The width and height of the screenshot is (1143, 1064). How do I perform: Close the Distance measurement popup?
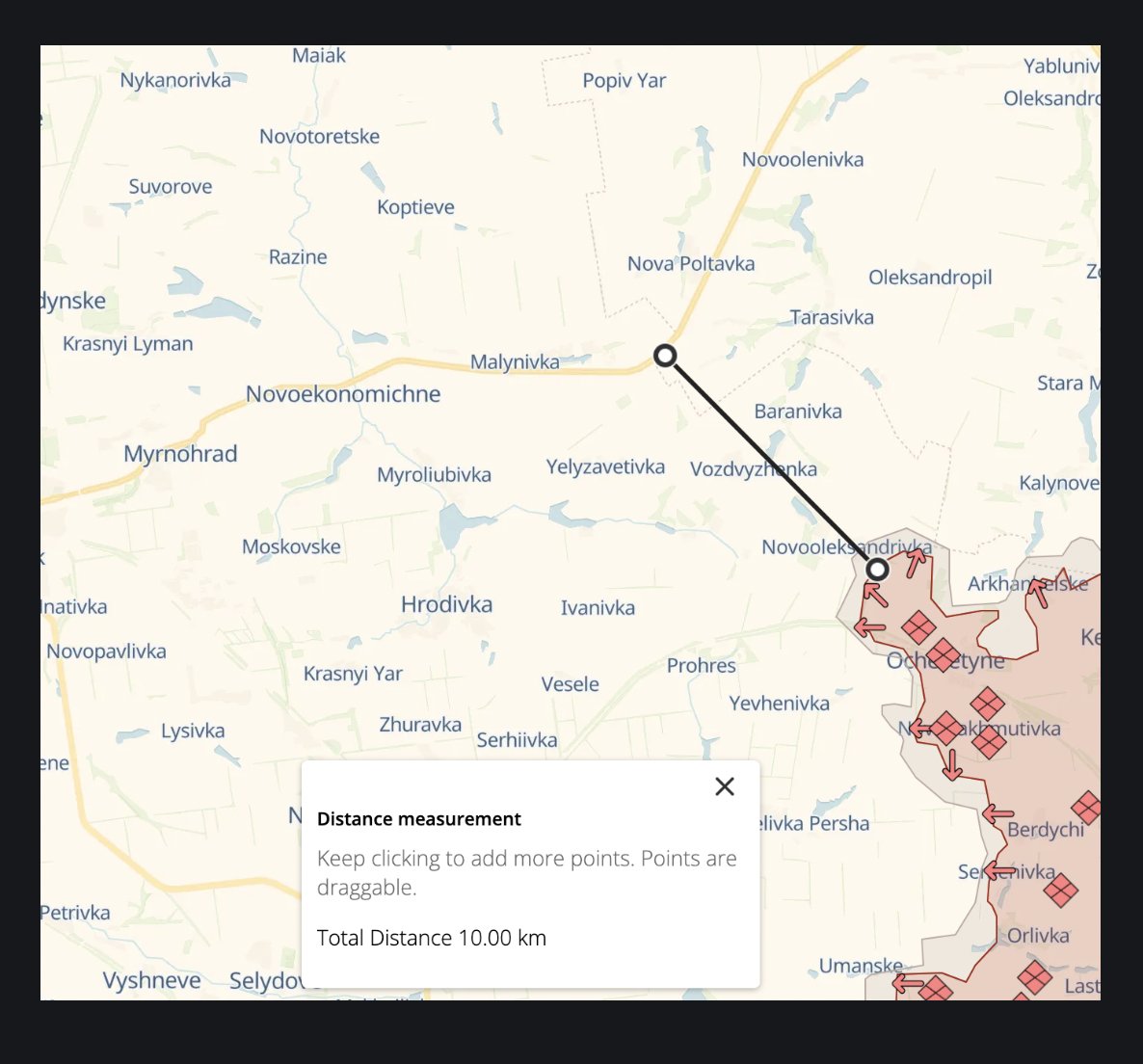coord(725,786)
